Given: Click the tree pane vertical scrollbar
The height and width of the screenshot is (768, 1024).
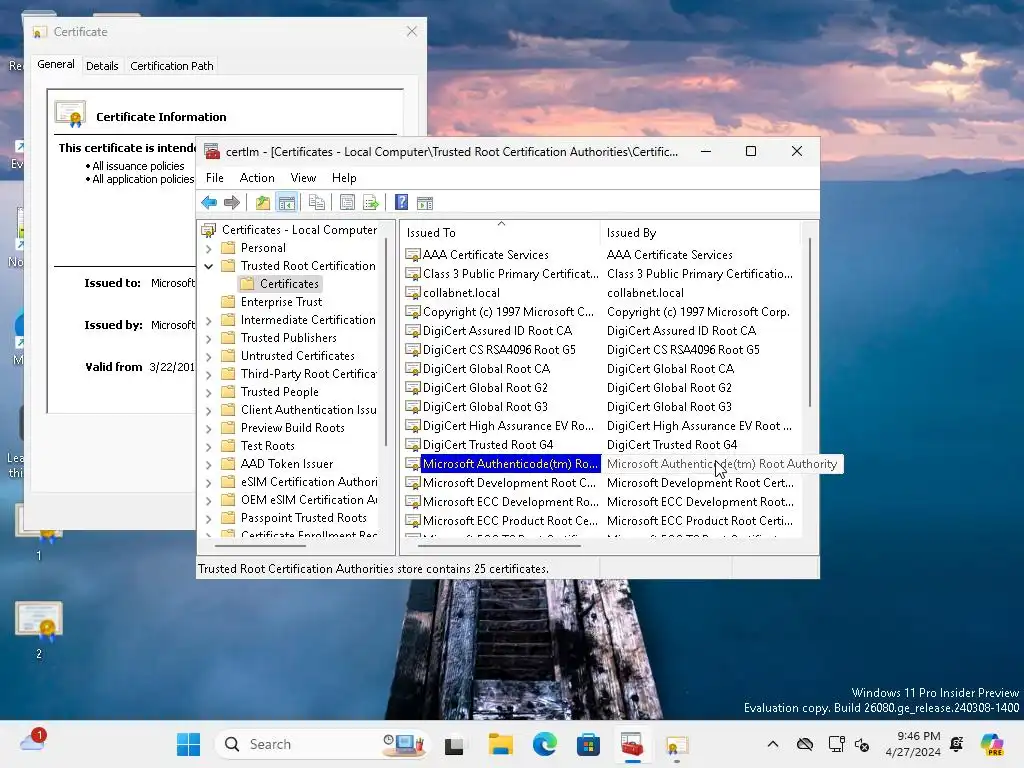Looking at the screenshot, I should click(x=386, y=342).
